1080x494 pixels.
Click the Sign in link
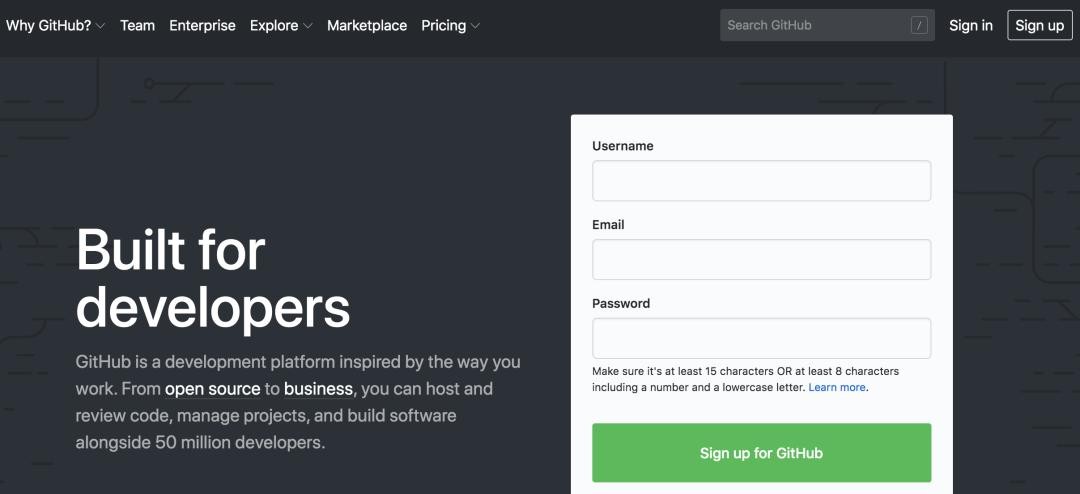click(x=971, y=26)
